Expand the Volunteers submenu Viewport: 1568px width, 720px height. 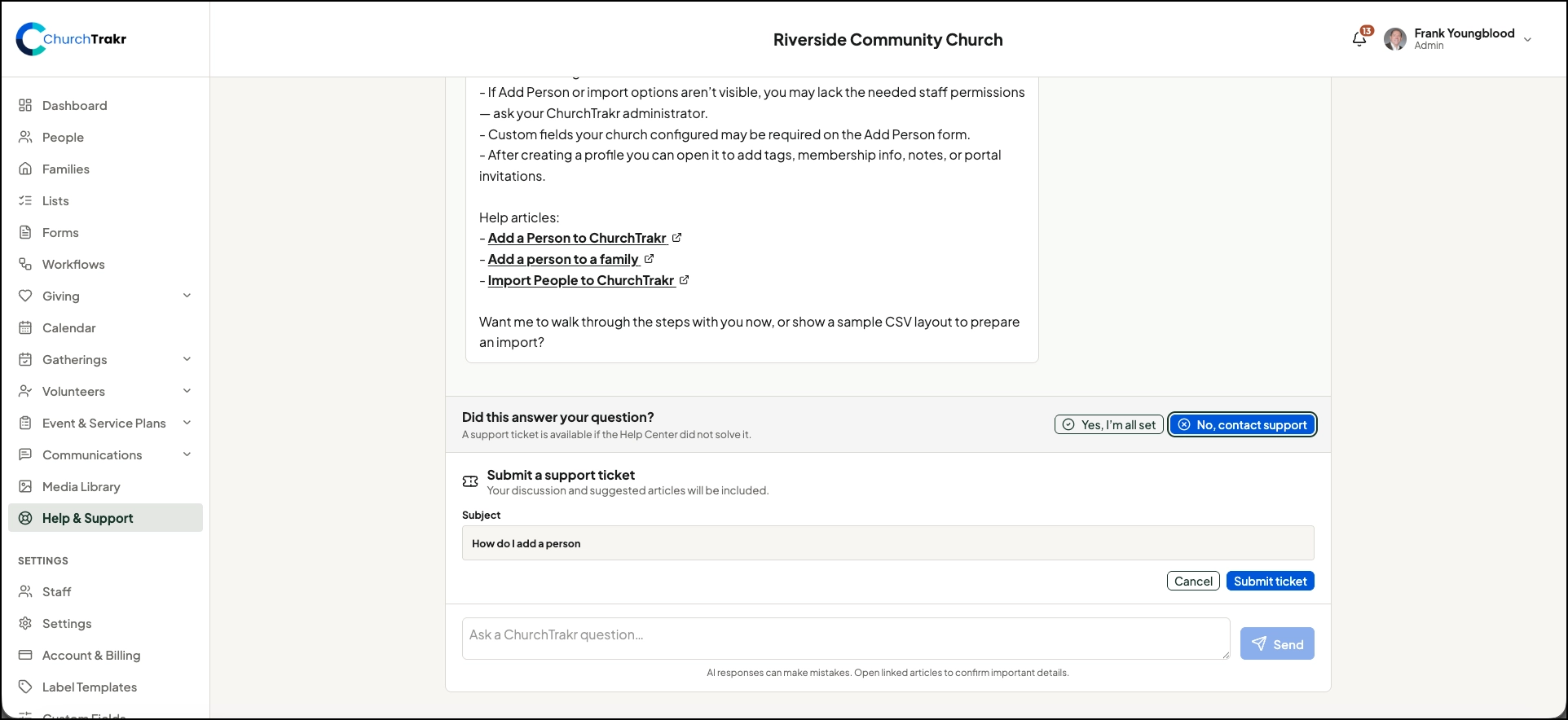[187, 391]
